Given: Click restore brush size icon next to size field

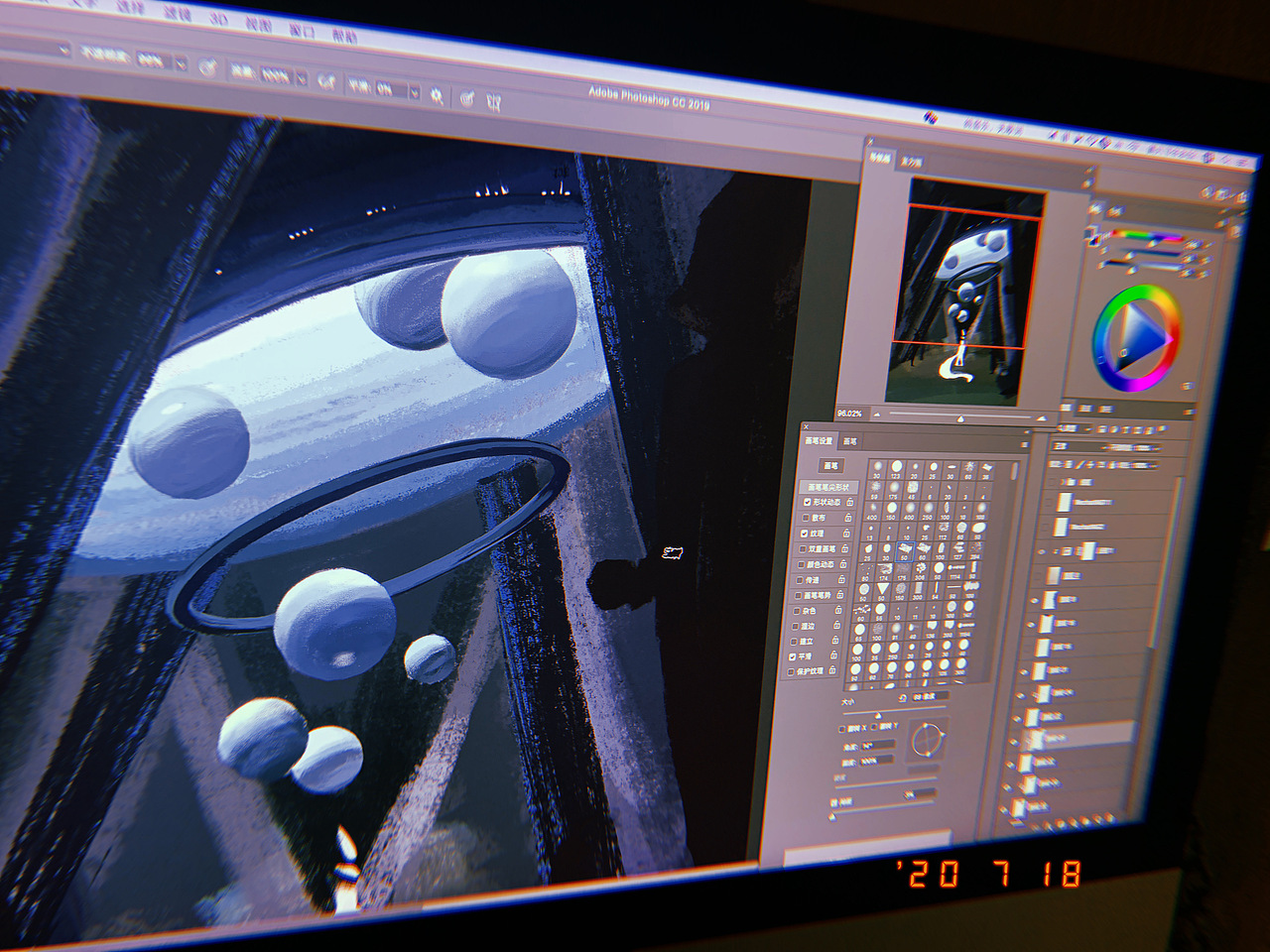Looking at the screenshot, I should click(x=901, y=697).
